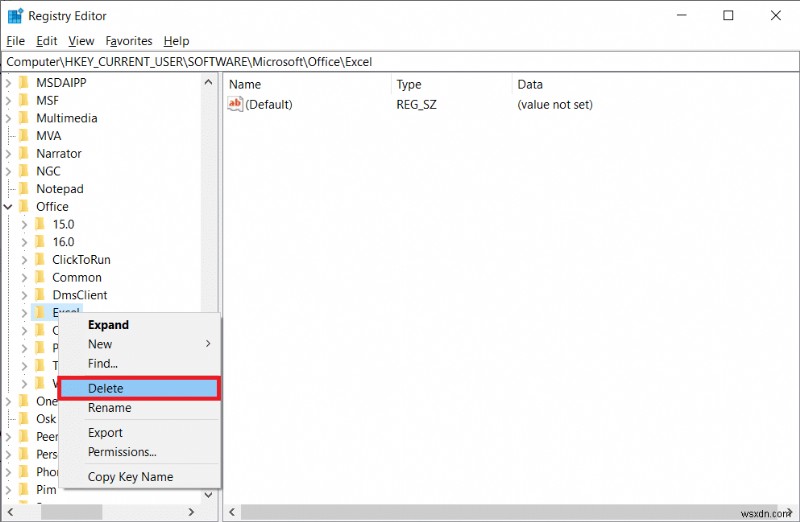Select the MVA folder icon

pyautogui.click(x=23, y=136)
